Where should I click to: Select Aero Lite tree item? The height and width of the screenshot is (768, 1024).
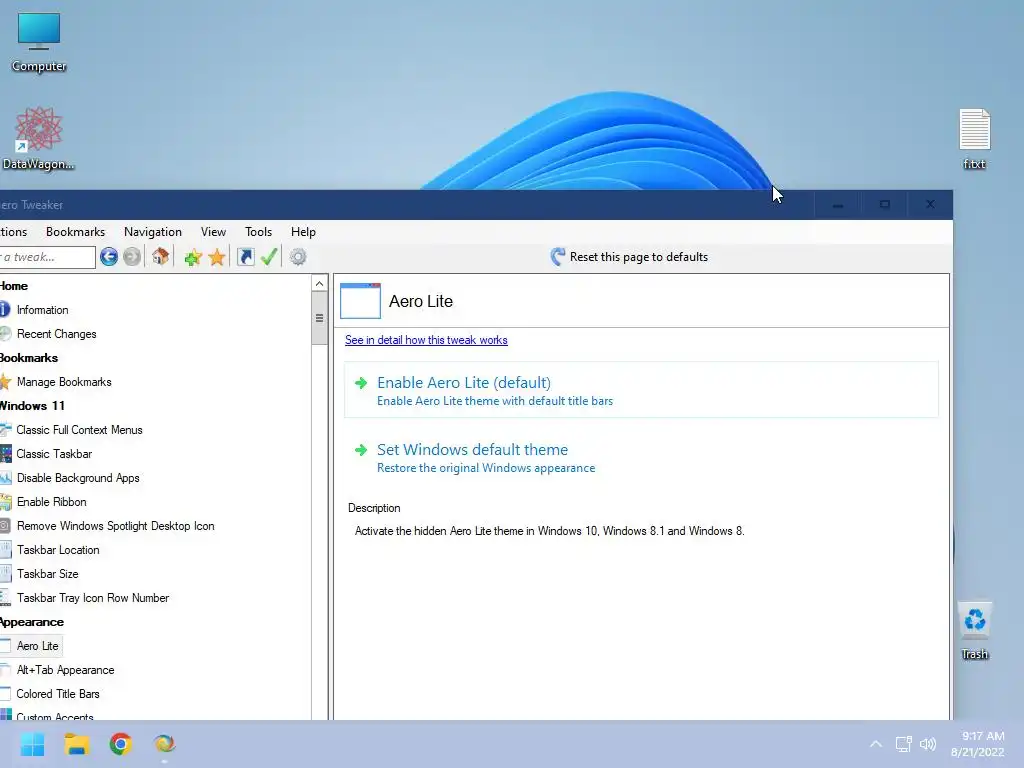pyautogui.click(x=37, y=646)
